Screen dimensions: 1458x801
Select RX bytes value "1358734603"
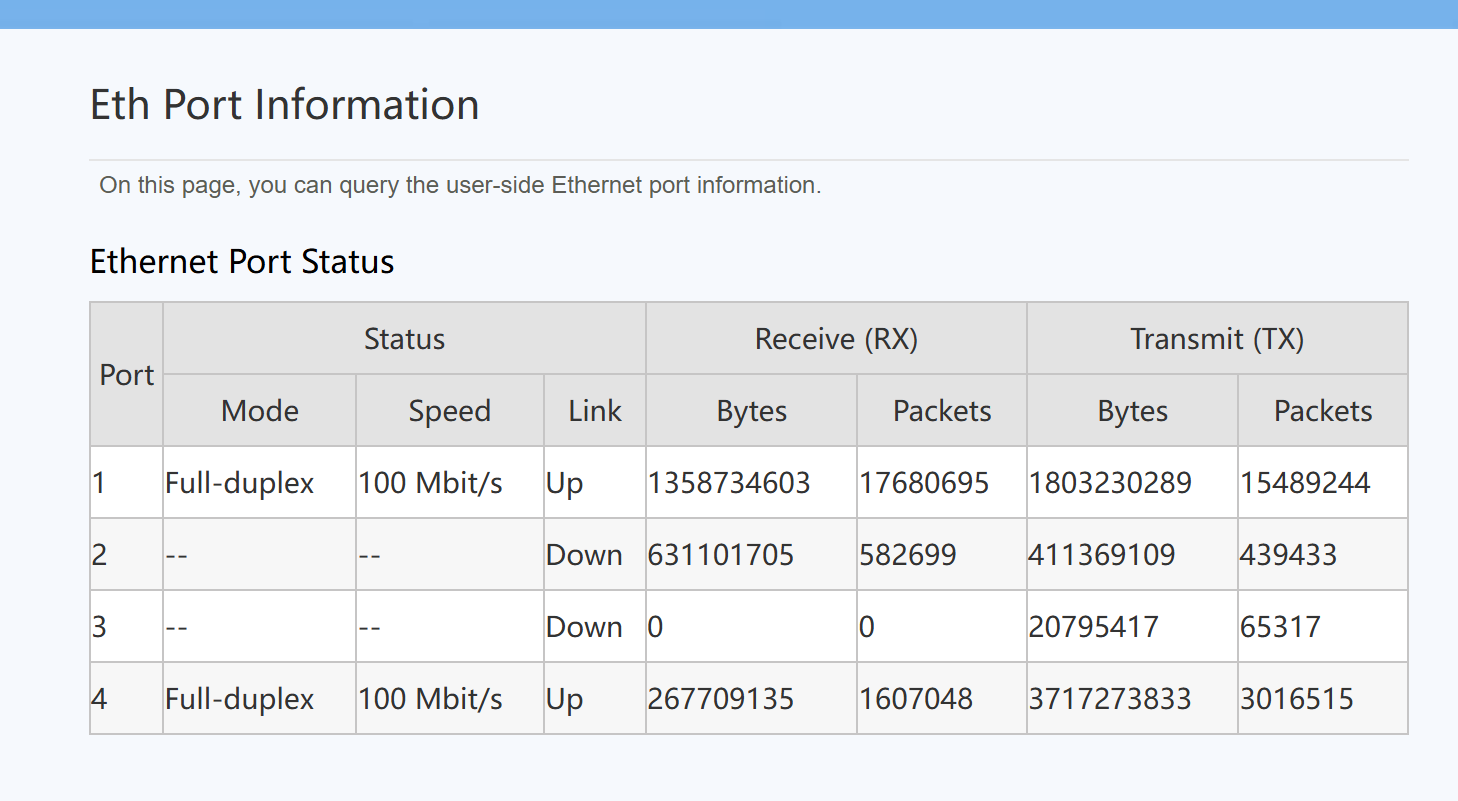coord(752,483)
